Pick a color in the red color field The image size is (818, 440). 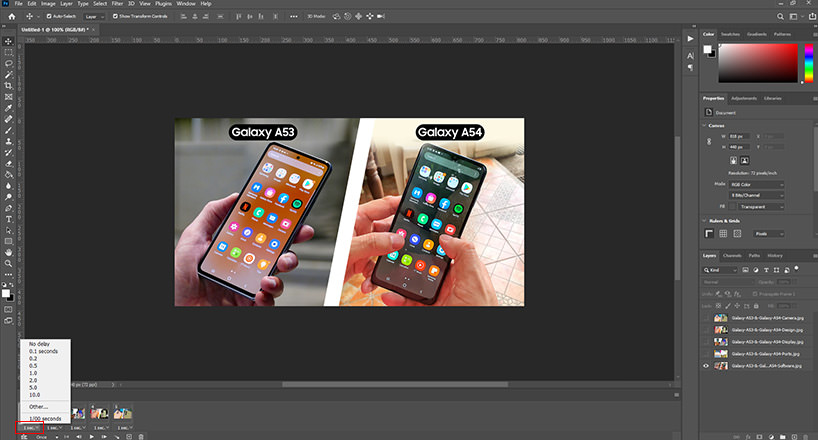tap(758, 63)
